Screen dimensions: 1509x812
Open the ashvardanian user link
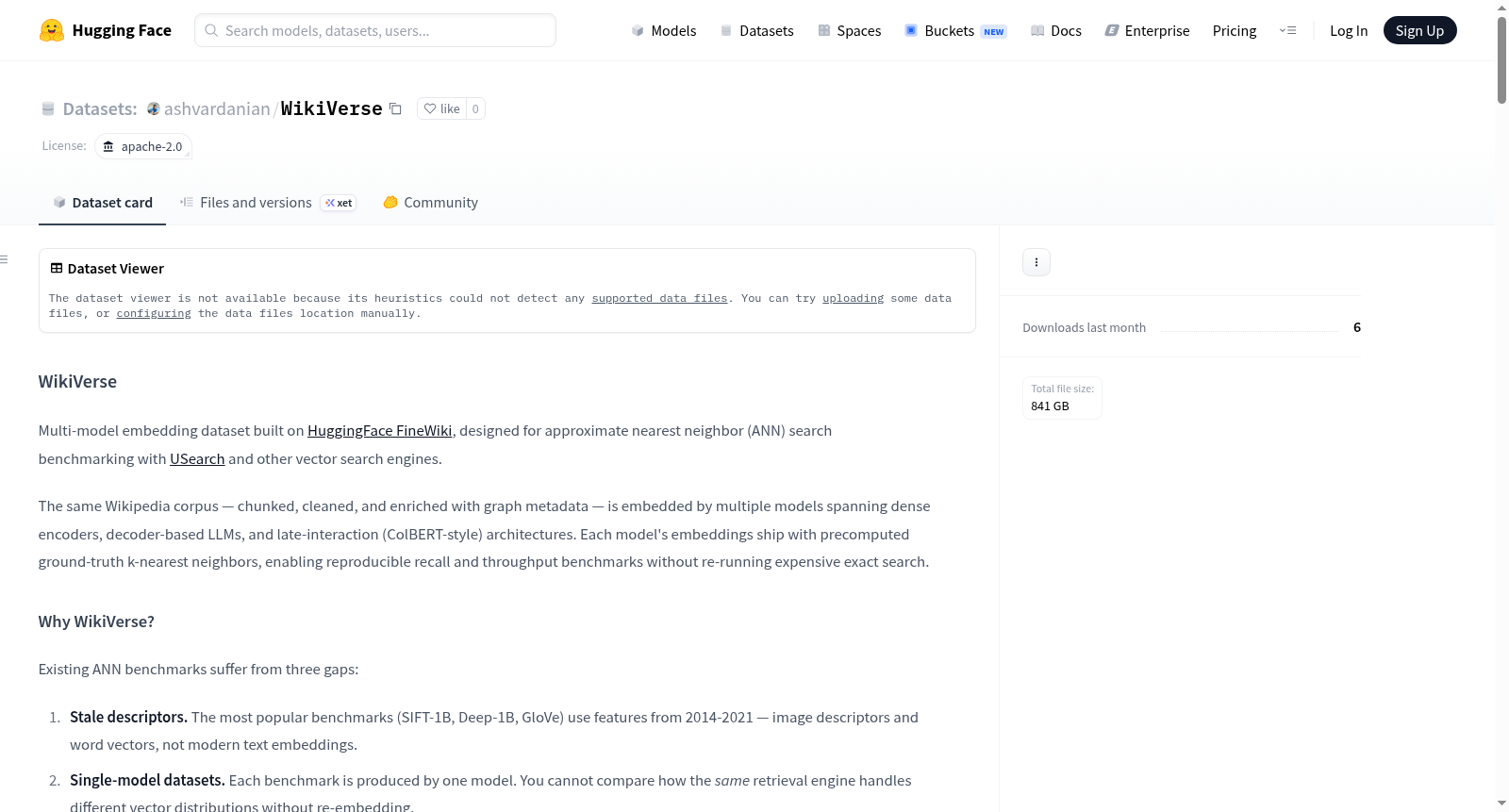tap(217, 108)
